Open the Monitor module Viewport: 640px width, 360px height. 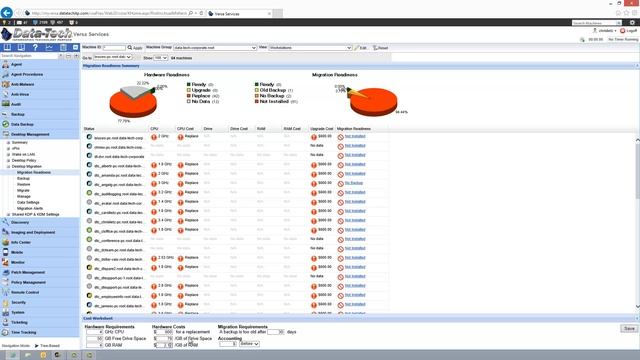[40, 262]
